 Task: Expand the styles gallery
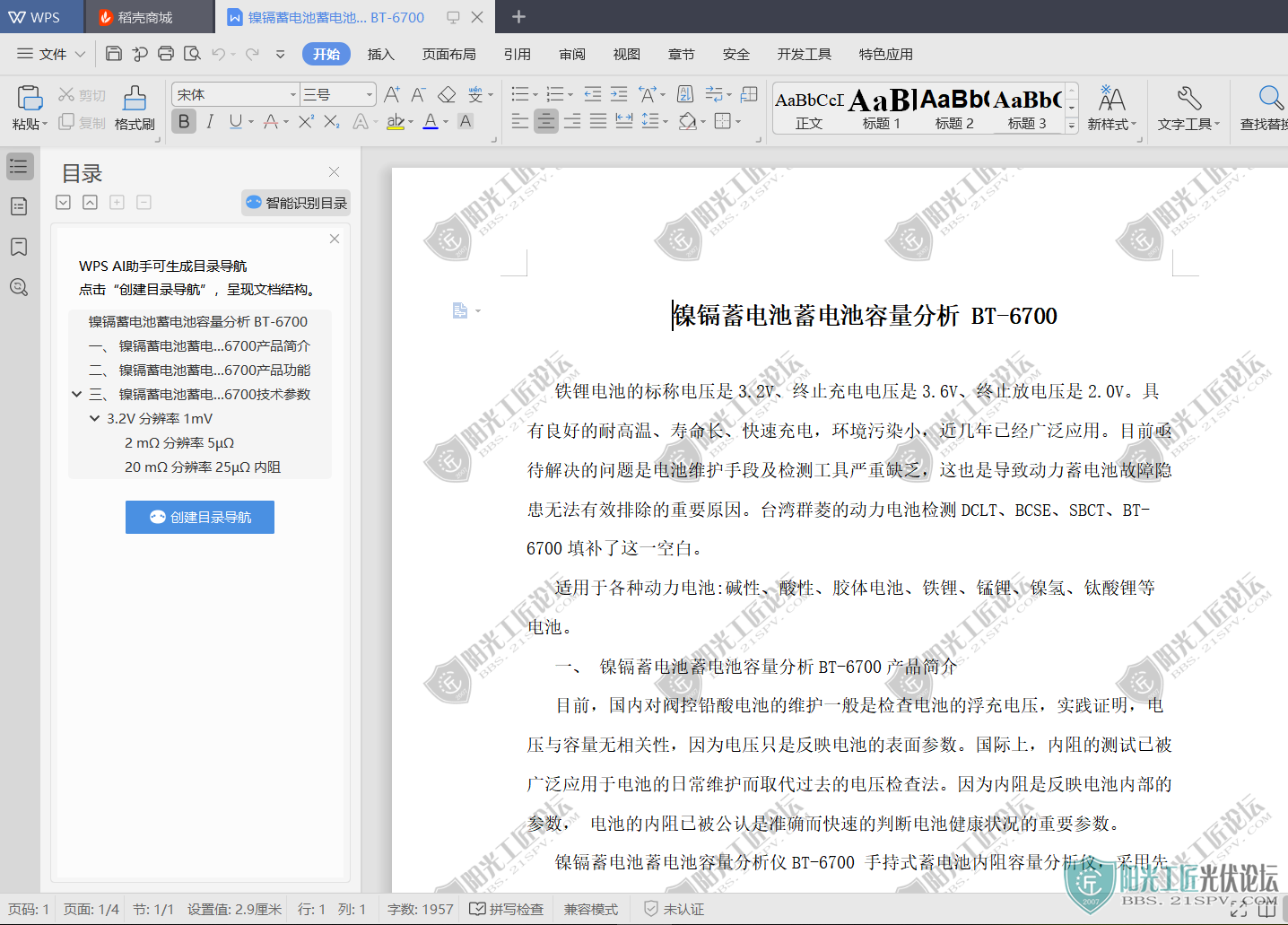pos(1071,127)
